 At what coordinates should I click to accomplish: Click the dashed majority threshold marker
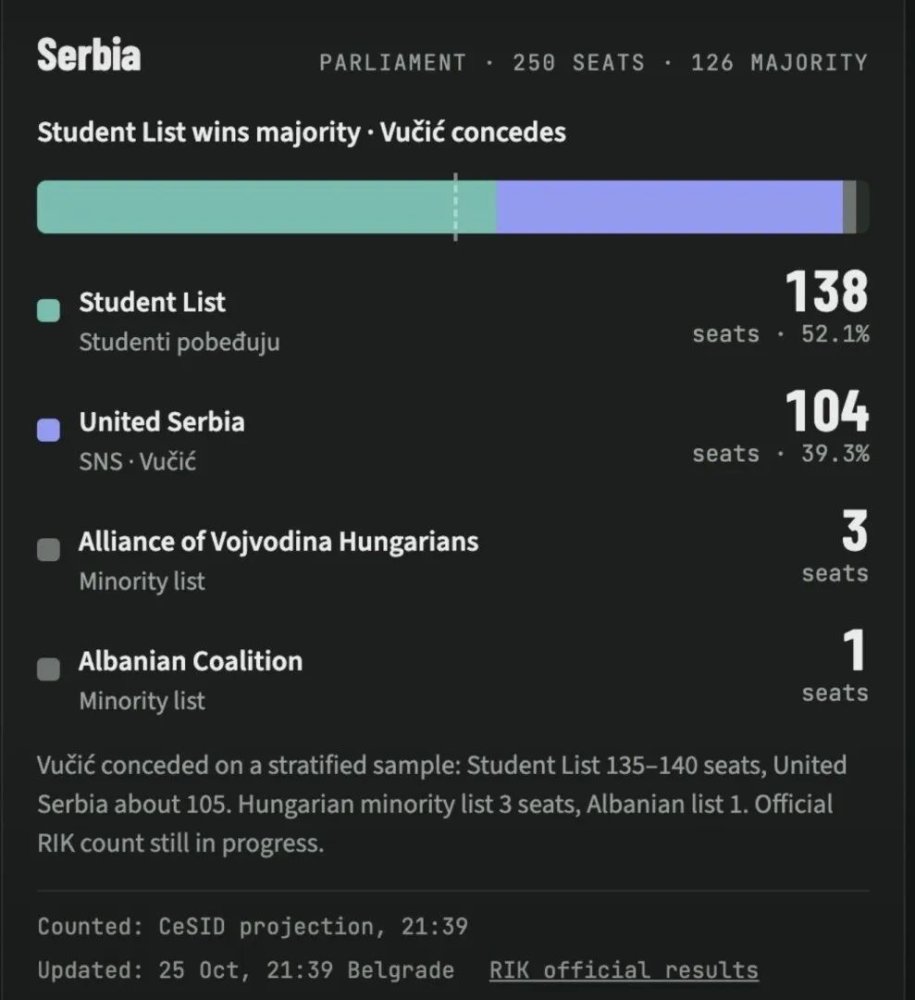click(x=455, y=207)
